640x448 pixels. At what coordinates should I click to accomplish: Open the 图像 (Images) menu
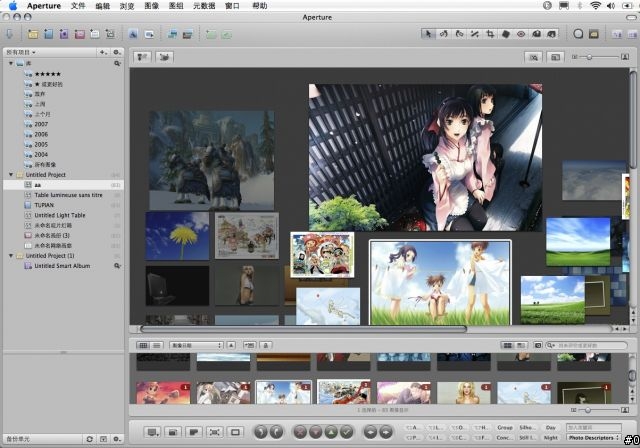point(151,6)
